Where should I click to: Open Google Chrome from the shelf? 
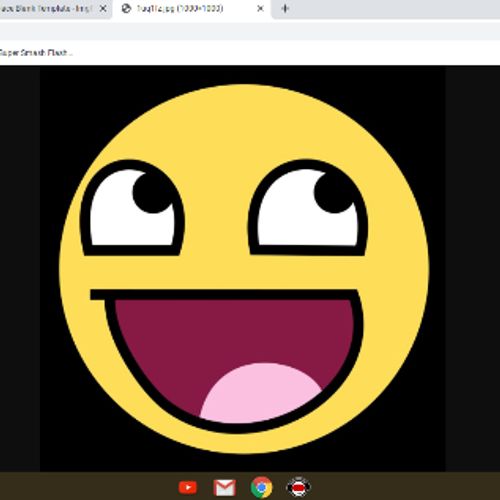pyautogui.click(x=262, y=487)
